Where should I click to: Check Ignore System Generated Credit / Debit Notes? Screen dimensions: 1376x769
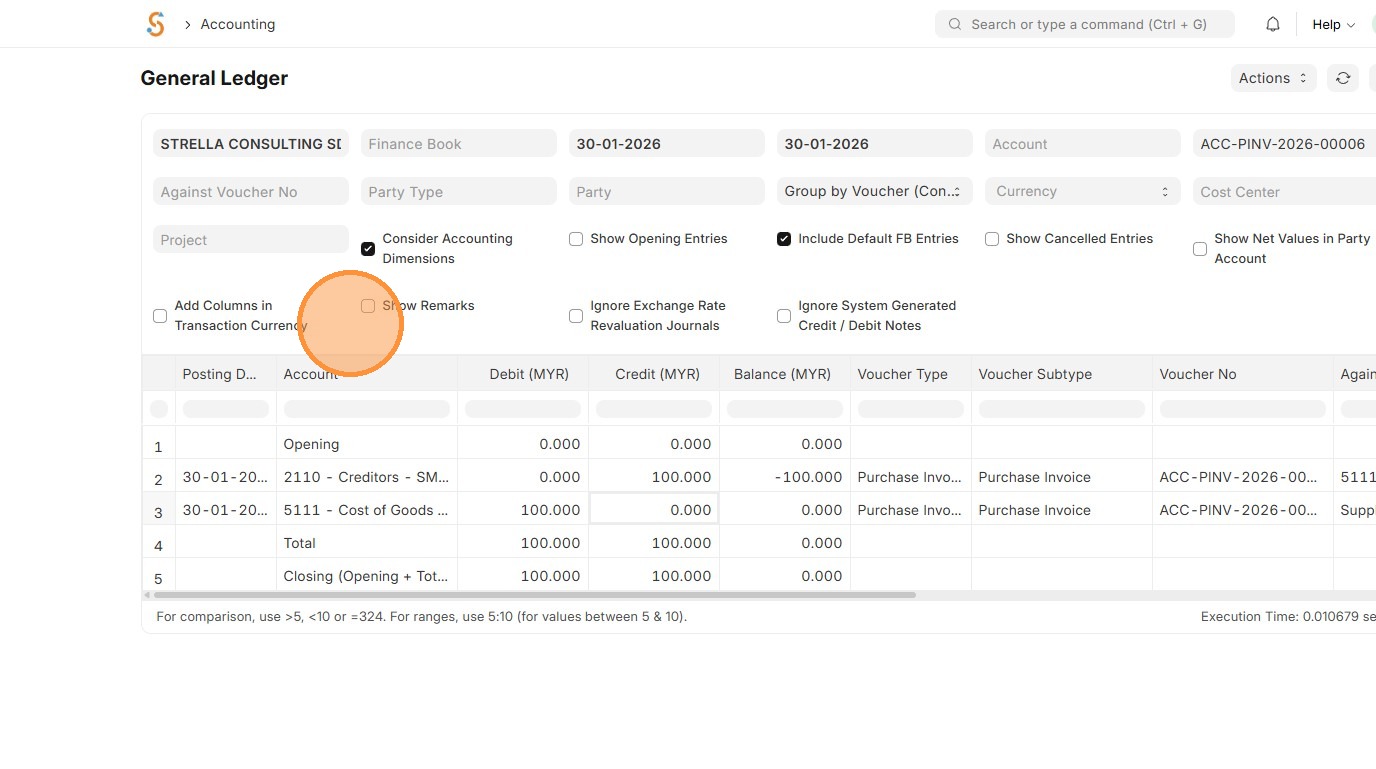[784, 316]
